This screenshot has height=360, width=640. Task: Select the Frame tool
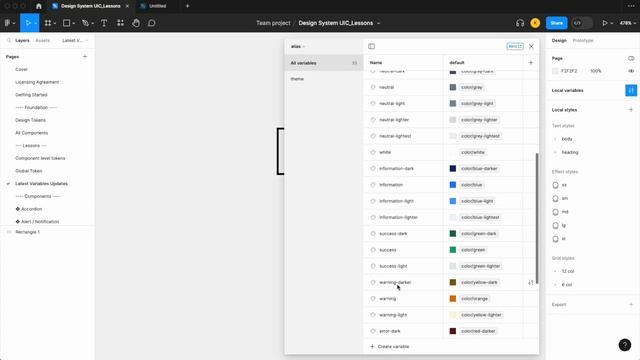point(48,23)
